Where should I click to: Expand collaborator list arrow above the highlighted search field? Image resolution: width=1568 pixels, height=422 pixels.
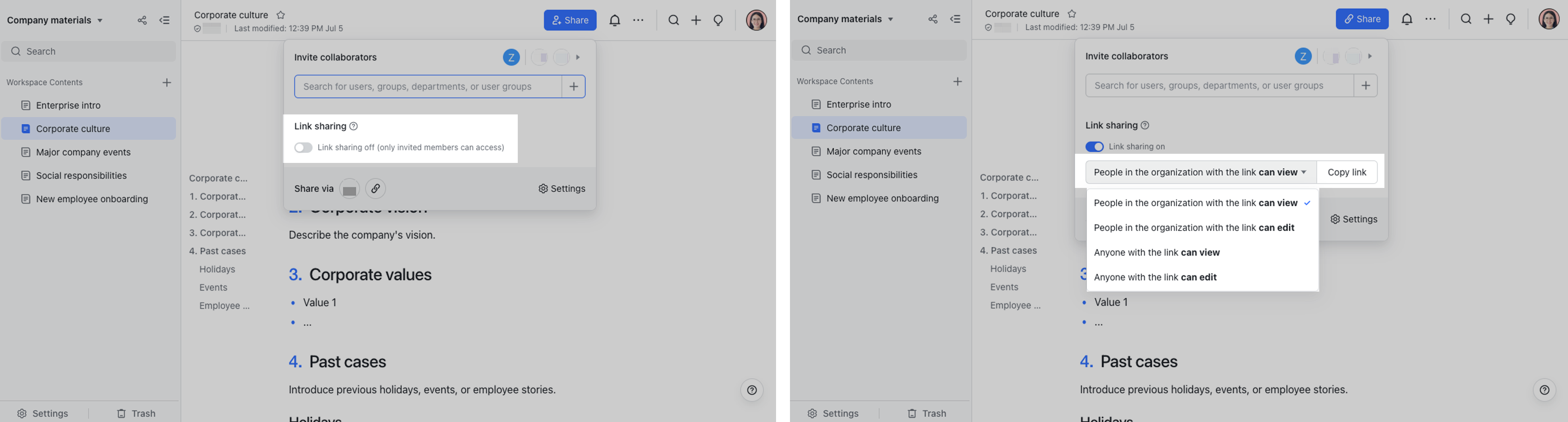pyautogui.click(x=578, y=58)
